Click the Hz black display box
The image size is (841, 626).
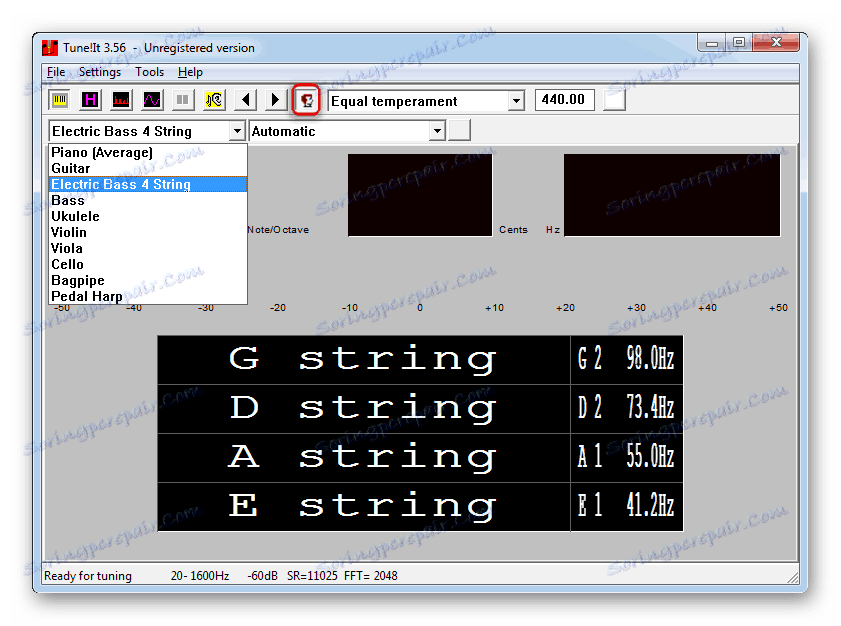672,195
